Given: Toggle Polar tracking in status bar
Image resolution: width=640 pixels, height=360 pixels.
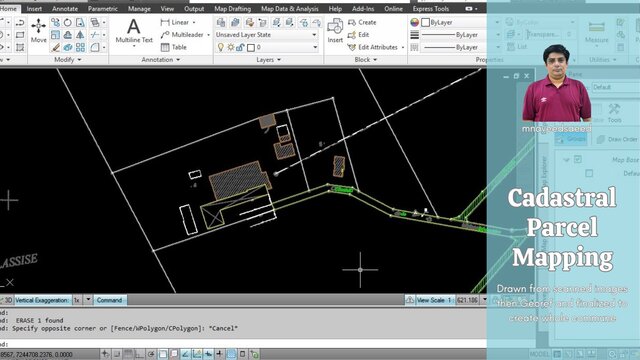Looking at the screenshot, I should [x=151, y=354].
